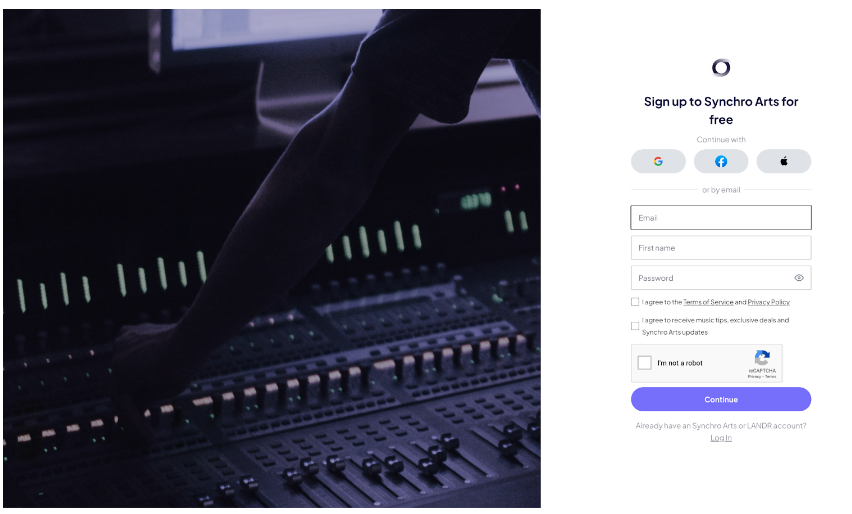Image resolution: width=852 pixels, height=514 pixels.
Task: Click the Sign up to Synchro Arts heading
Action: 721,110
